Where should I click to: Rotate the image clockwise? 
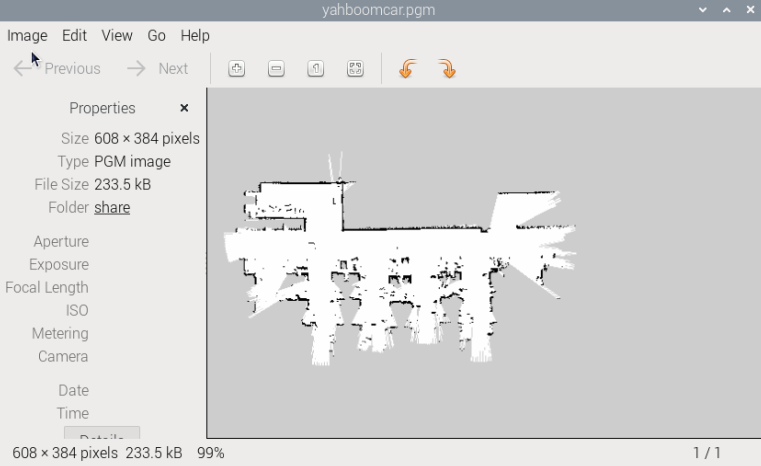pos(447,69)
